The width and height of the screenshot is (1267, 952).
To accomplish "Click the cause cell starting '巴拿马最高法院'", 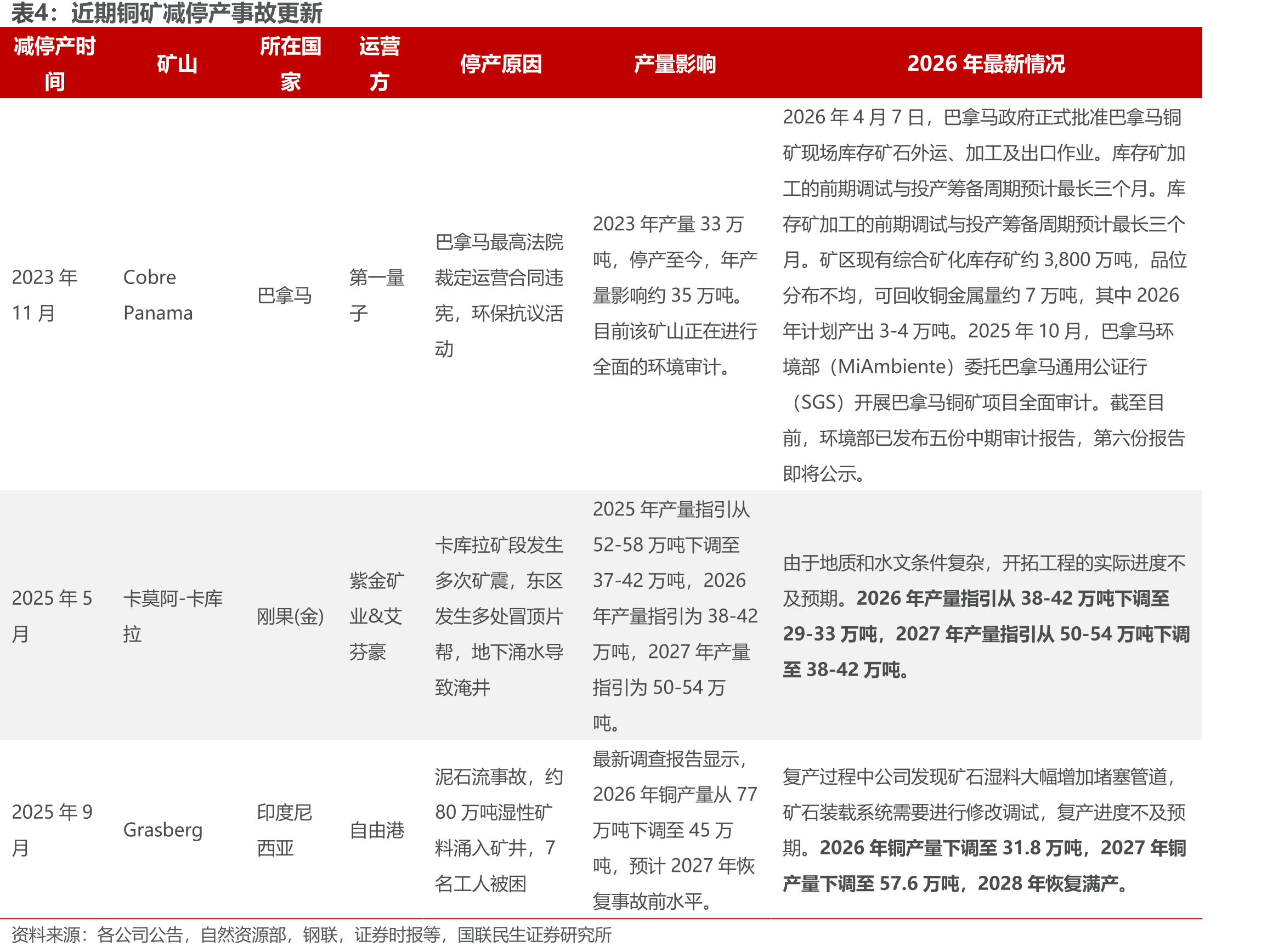I will coord(499,295).
